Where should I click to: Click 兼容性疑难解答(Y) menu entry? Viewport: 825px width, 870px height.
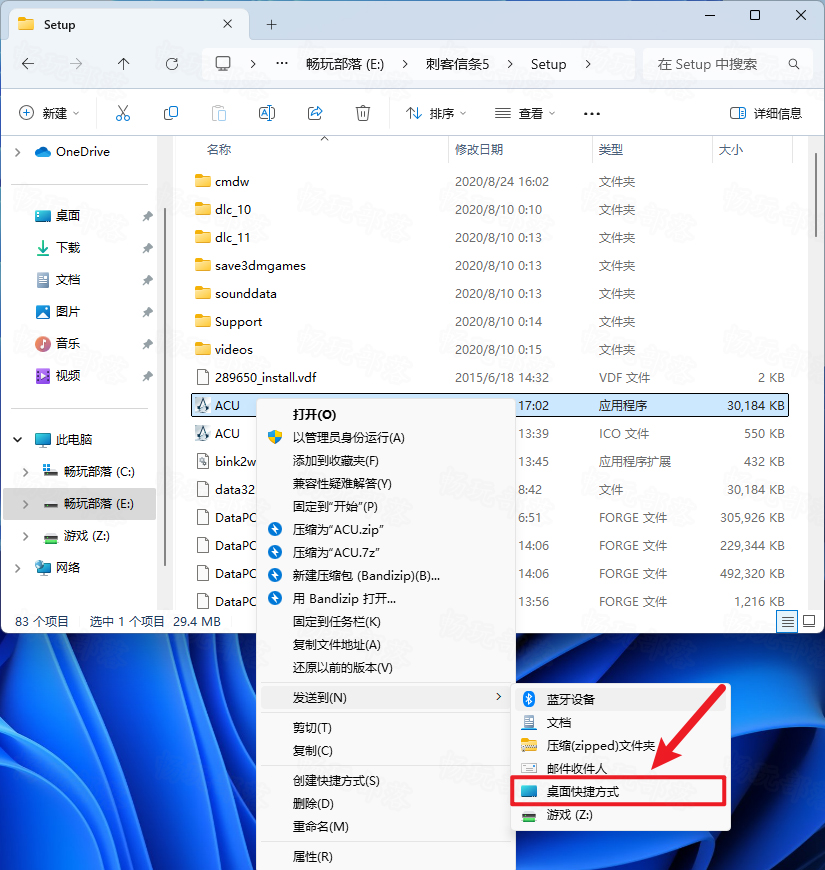pyautogui.click(x=386, y=484)
